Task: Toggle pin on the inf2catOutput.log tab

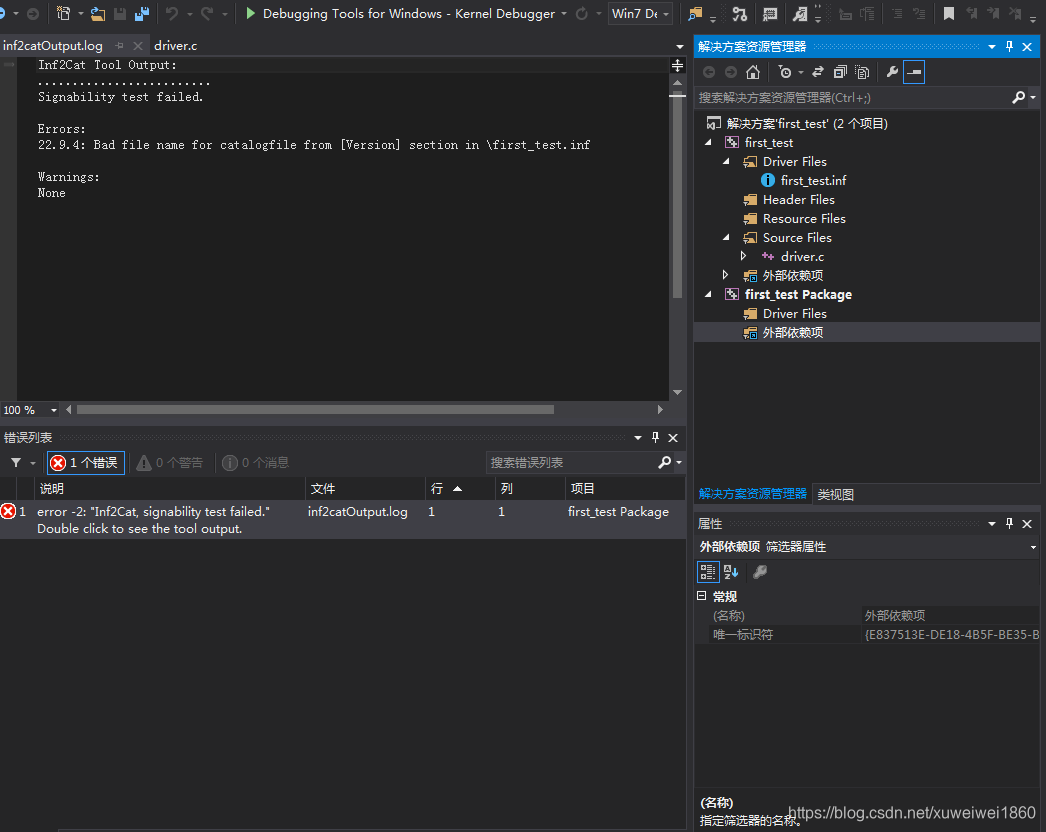Action: click(119, 46)
